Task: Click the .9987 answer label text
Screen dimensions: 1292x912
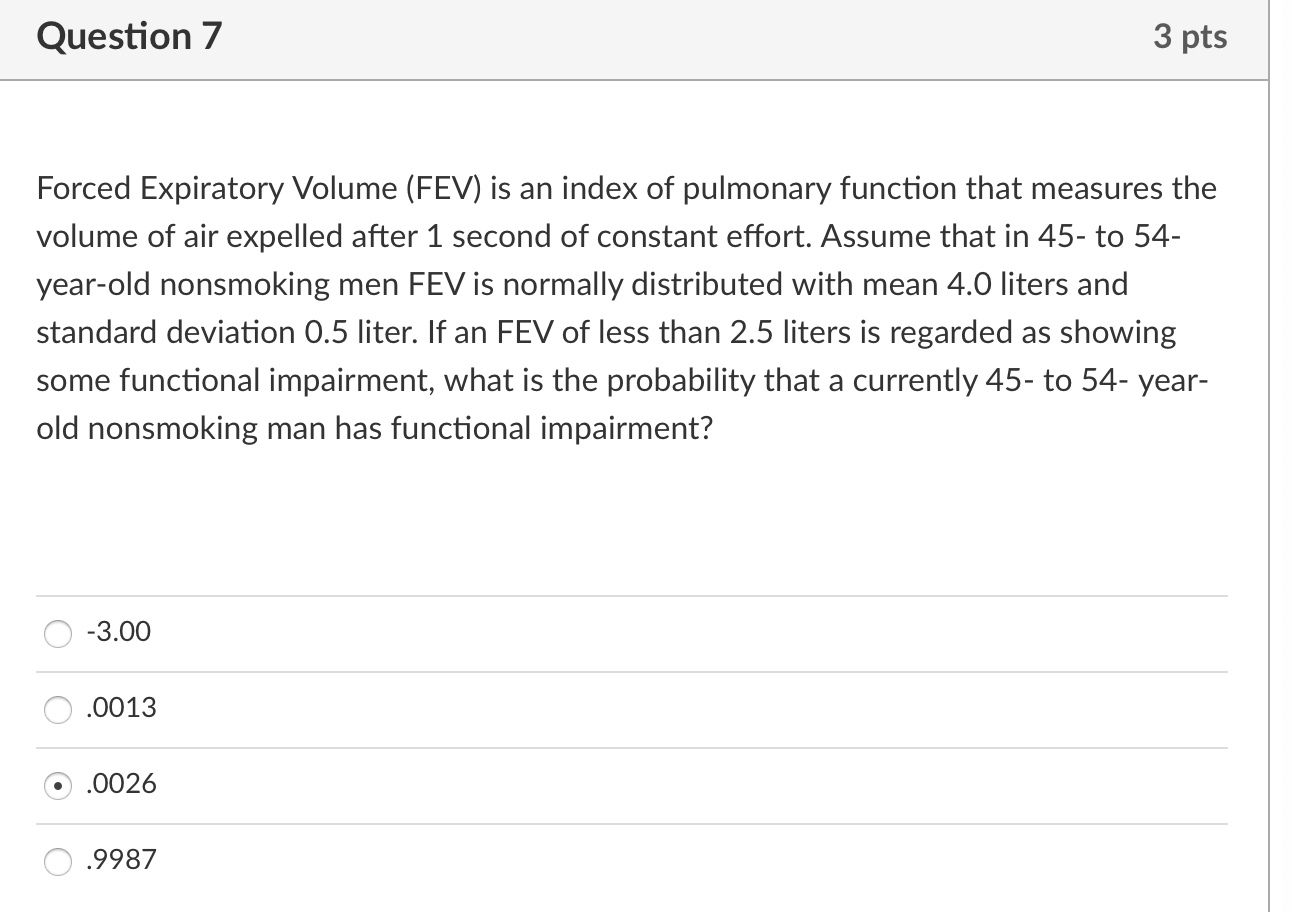Action: 120,860
